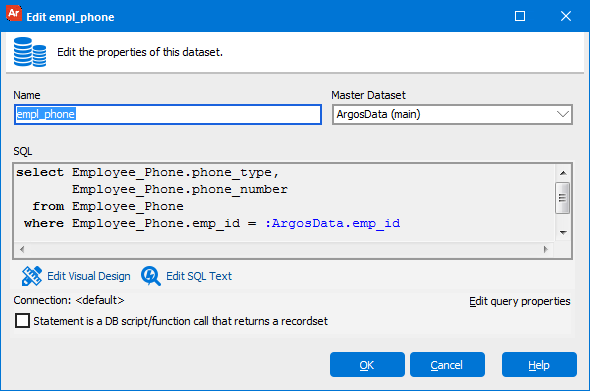
Task: Open the Master Dataset dropdown
Action: [452, 114]
